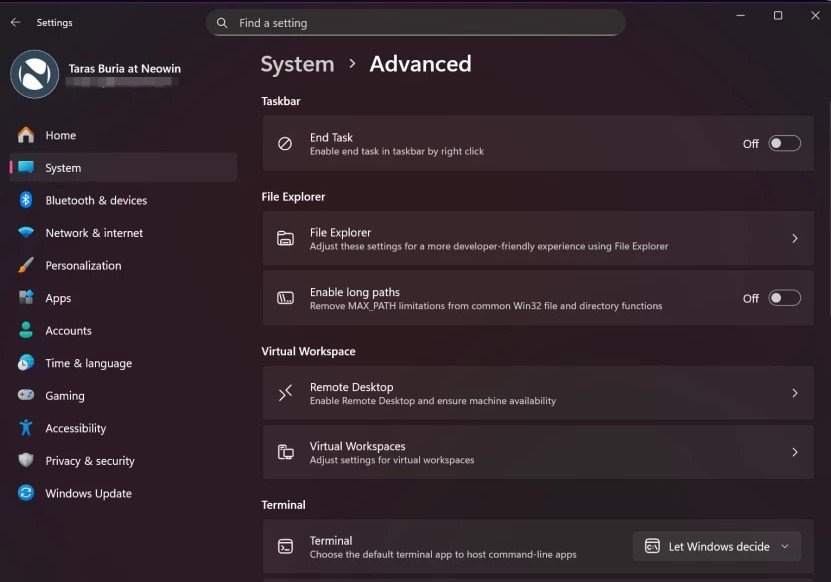
Task: Click 'Enable Remote Desktop and ensure machine availability'
Action: [433, 401]
